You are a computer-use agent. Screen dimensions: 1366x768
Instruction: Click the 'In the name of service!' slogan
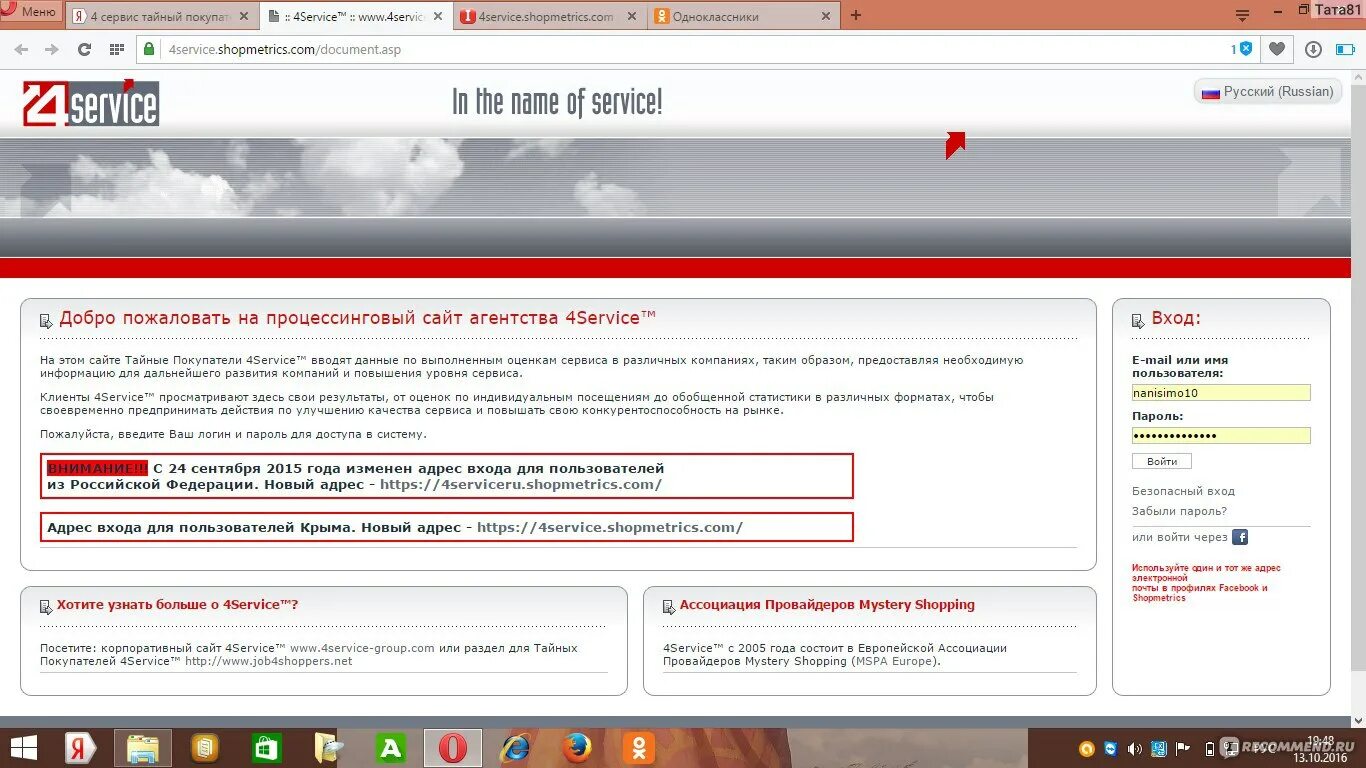tap(557, 102)
